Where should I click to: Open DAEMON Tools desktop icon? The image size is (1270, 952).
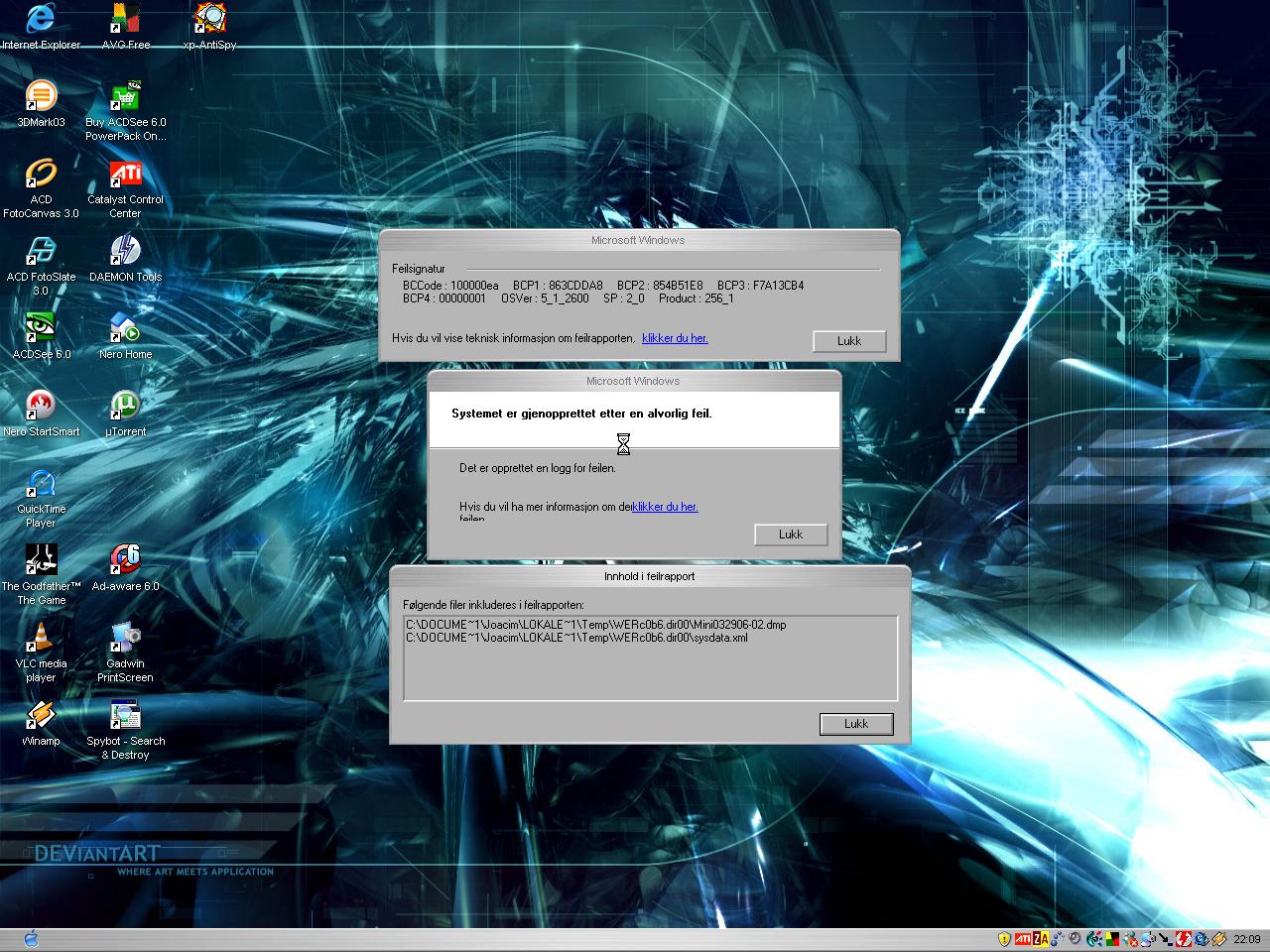click(x=125, y=258)
